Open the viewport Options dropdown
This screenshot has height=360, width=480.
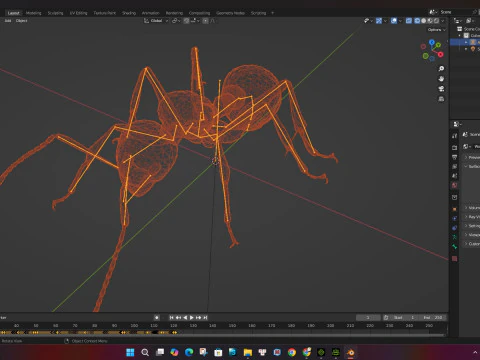(436, 30)
